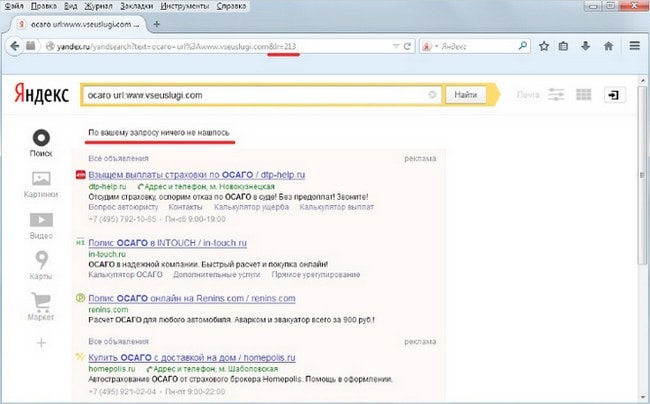Viewport: 650px width, 404px height.
Task: Go to the home page icon
Action: tap(608, 46)
